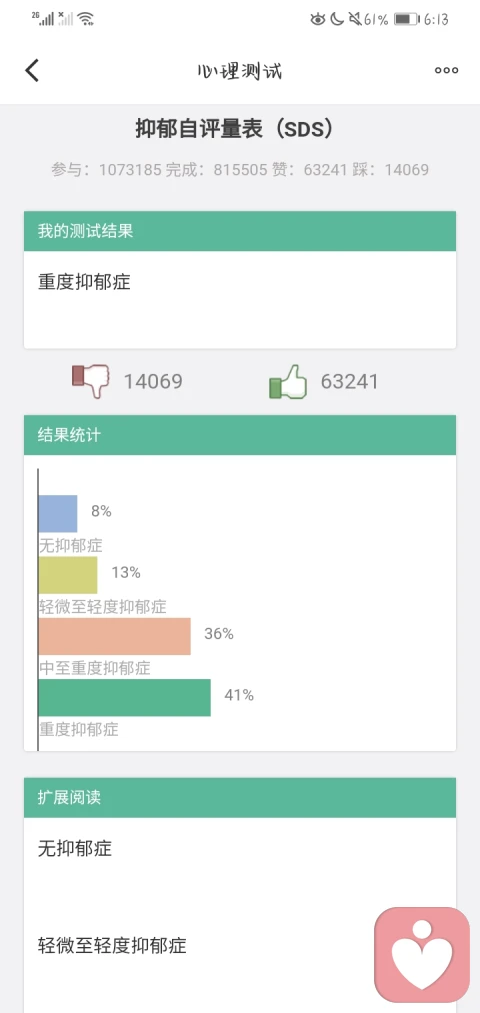Tap the muted sound status icon

coord(355,19)
